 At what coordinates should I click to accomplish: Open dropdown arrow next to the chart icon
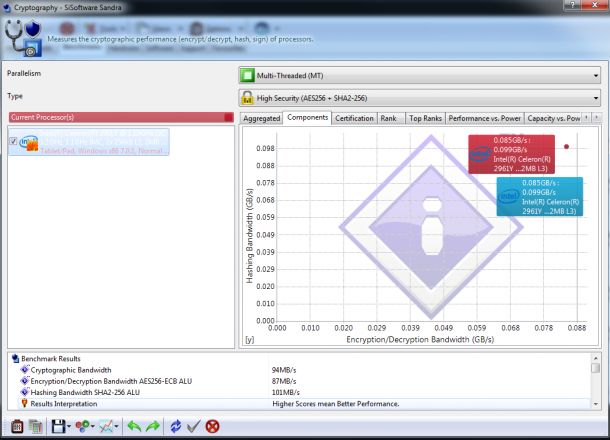tap(116, 427)
